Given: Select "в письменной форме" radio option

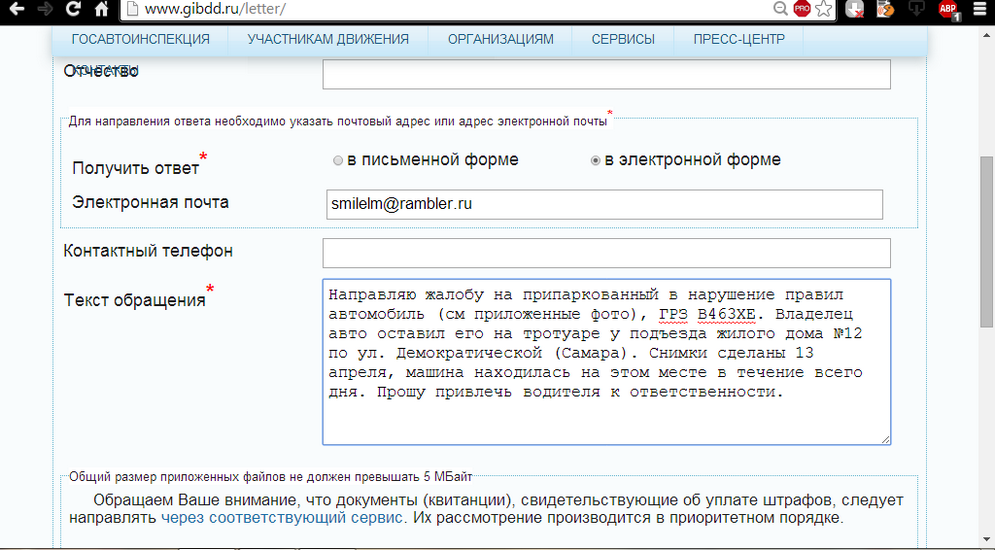Looking at the screenshot, I should 338,160.
